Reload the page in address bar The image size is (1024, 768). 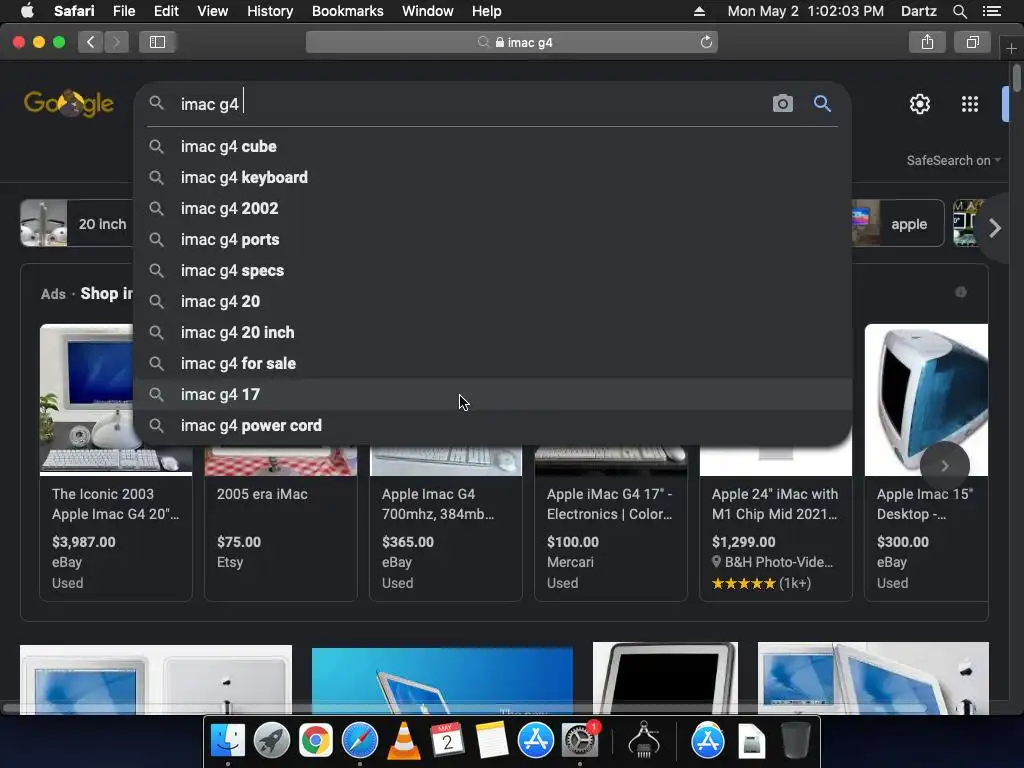pos(706,42)
